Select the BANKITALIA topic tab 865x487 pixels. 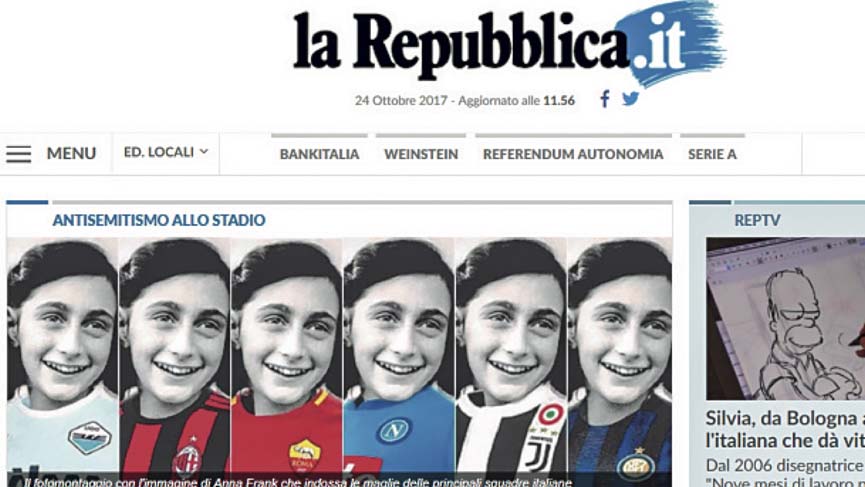[319, 154]
